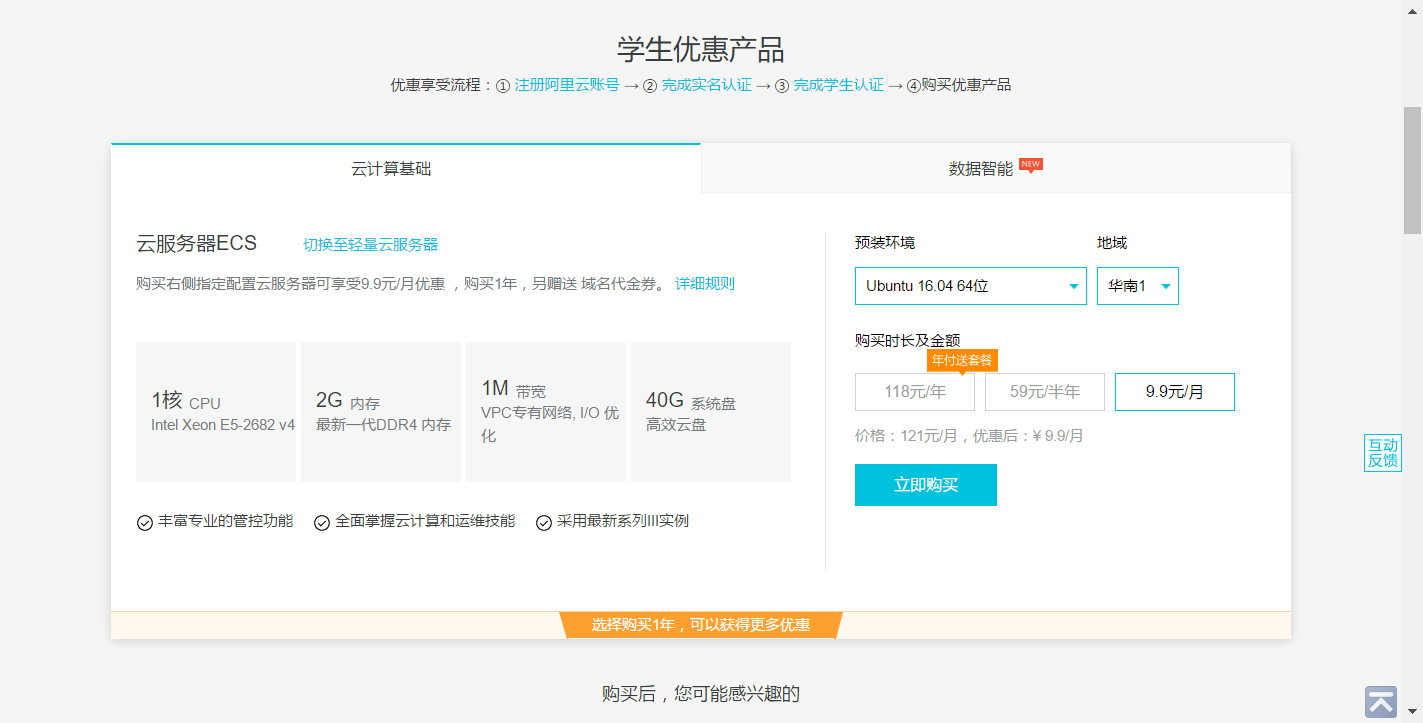
Task: Switch to the 云计算基础 tab
Action: (x=406, y=168)
